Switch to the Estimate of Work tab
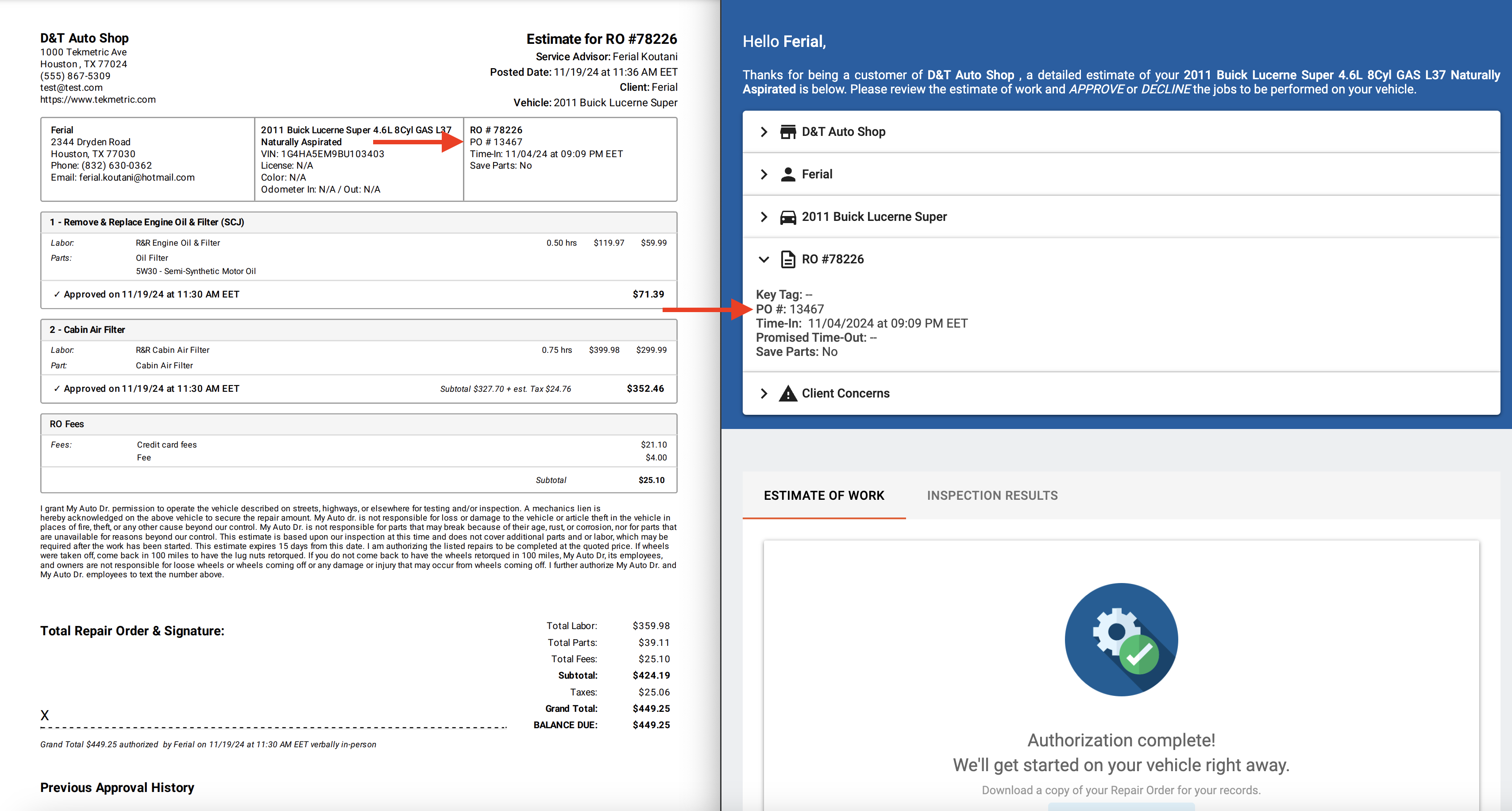This screenshot has height=811, width=1512. pyautogui.click(x=823, y=495)
